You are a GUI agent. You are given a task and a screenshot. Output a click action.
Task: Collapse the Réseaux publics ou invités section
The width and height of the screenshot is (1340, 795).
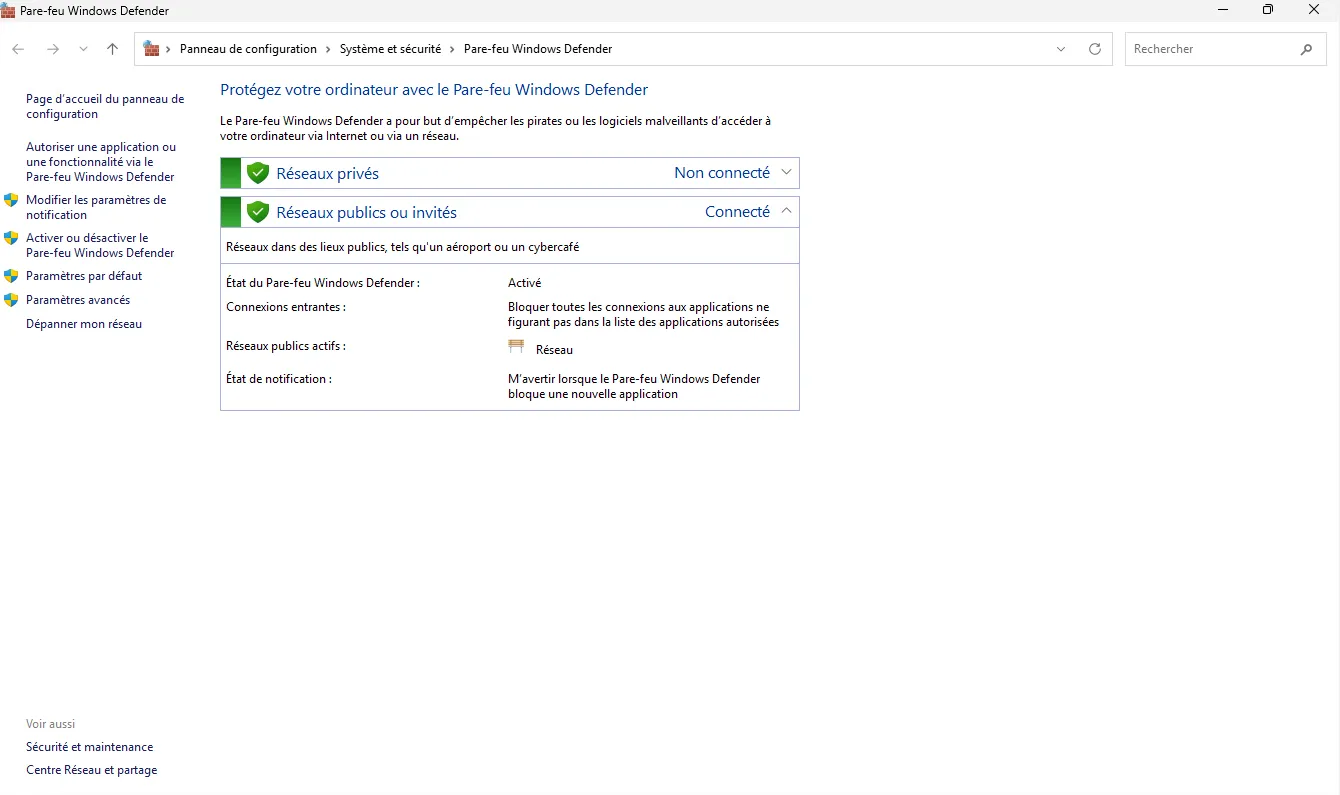coord(786,211)
